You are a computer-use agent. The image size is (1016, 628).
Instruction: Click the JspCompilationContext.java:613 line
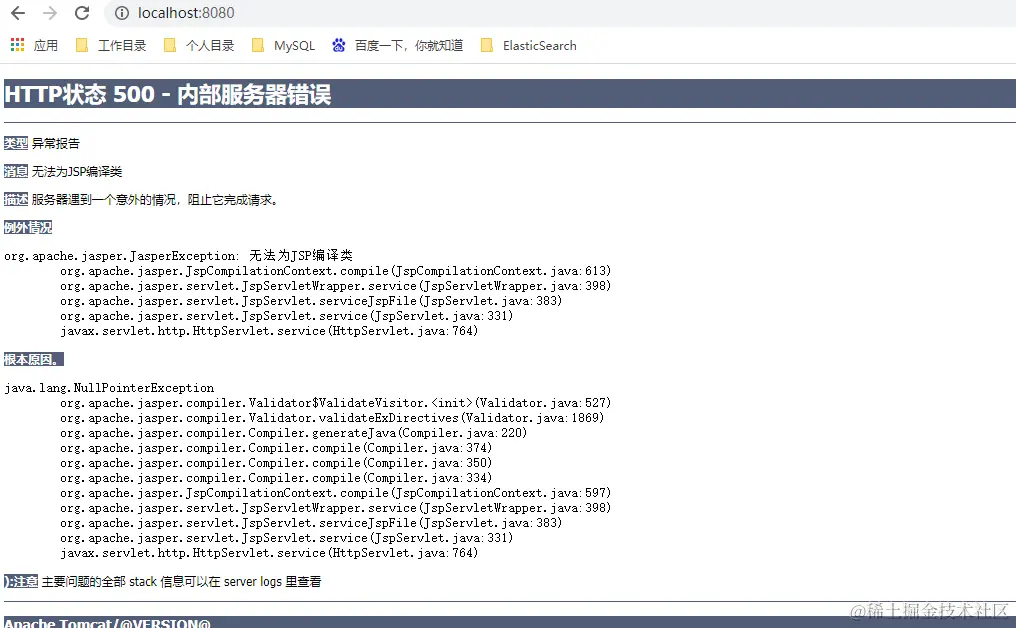[x=336, y=270]
